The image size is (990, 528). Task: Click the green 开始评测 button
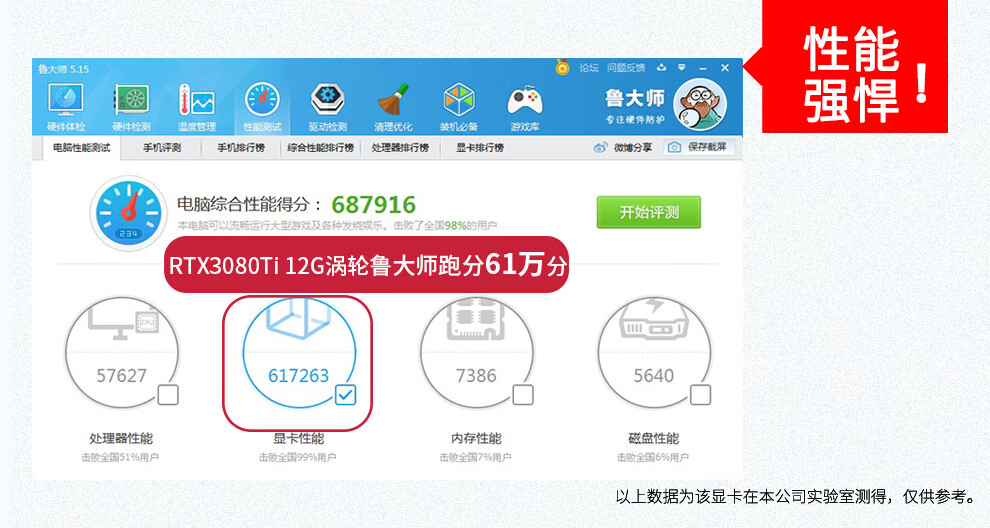[x=648, y=212]
